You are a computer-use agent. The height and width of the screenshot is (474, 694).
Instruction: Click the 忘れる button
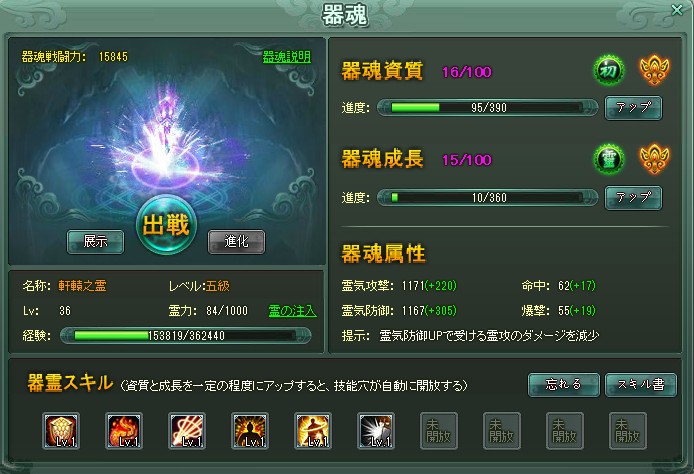(564, 385)
